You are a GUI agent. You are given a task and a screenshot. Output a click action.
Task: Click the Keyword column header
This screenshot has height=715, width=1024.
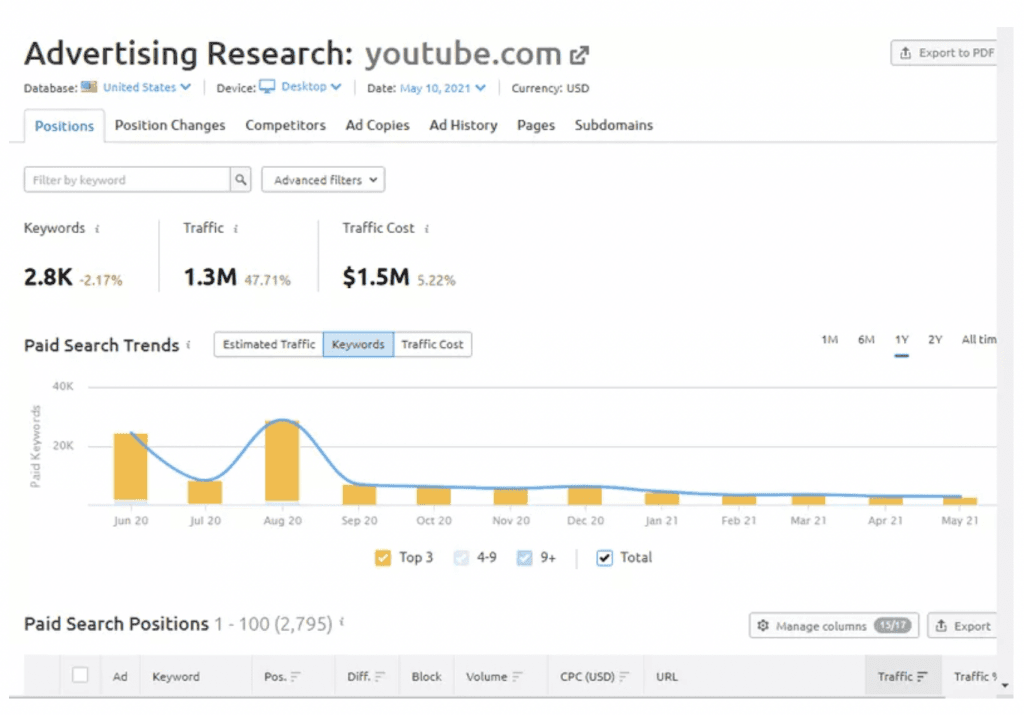(176, 676)
